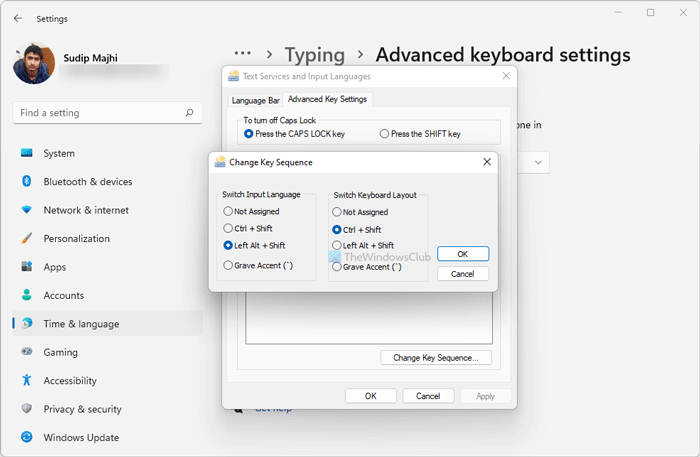Choose Ctrl + Shift for Switch Input Language
Screen dimensions: 700x457
click(x=229, y=229)
